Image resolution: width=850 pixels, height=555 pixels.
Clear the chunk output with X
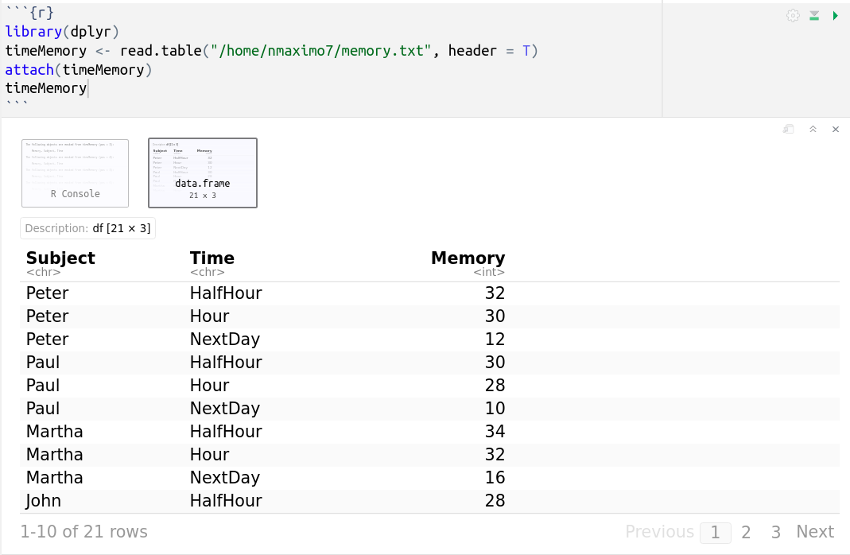coord(836,129)
